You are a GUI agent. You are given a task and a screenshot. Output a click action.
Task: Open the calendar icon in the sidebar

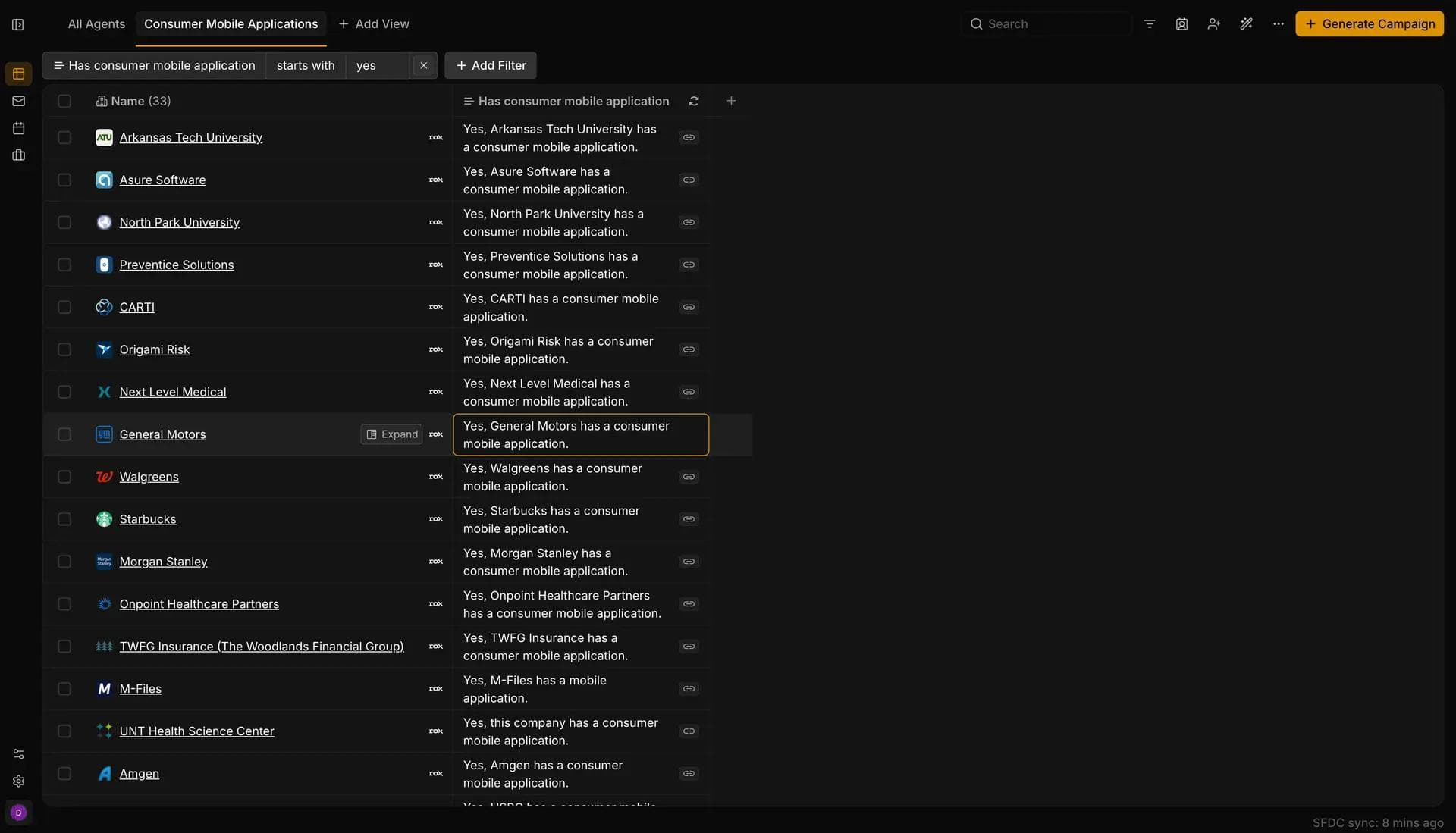(18, 128)
